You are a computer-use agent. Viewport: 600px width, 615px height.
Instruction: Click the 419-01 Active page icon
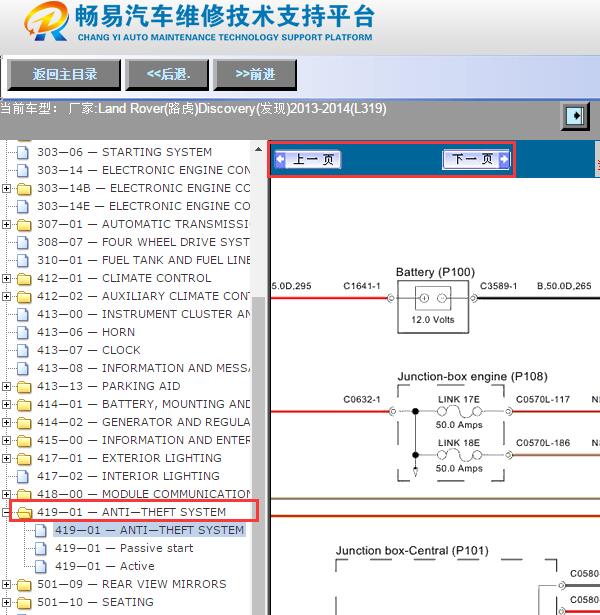[x=41, y=567]
